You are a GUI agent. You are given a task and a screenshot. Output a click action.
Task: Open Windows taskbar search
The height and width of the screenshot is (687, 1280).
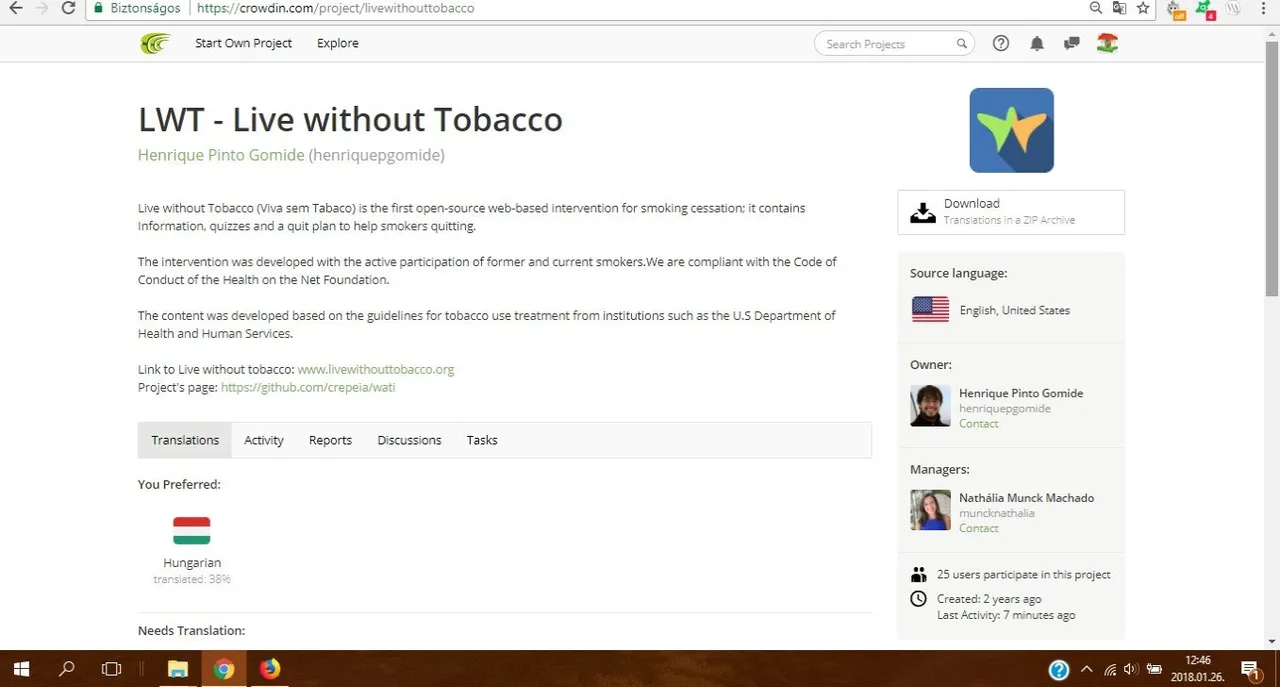pyautogui.click(x=67, y=669)
